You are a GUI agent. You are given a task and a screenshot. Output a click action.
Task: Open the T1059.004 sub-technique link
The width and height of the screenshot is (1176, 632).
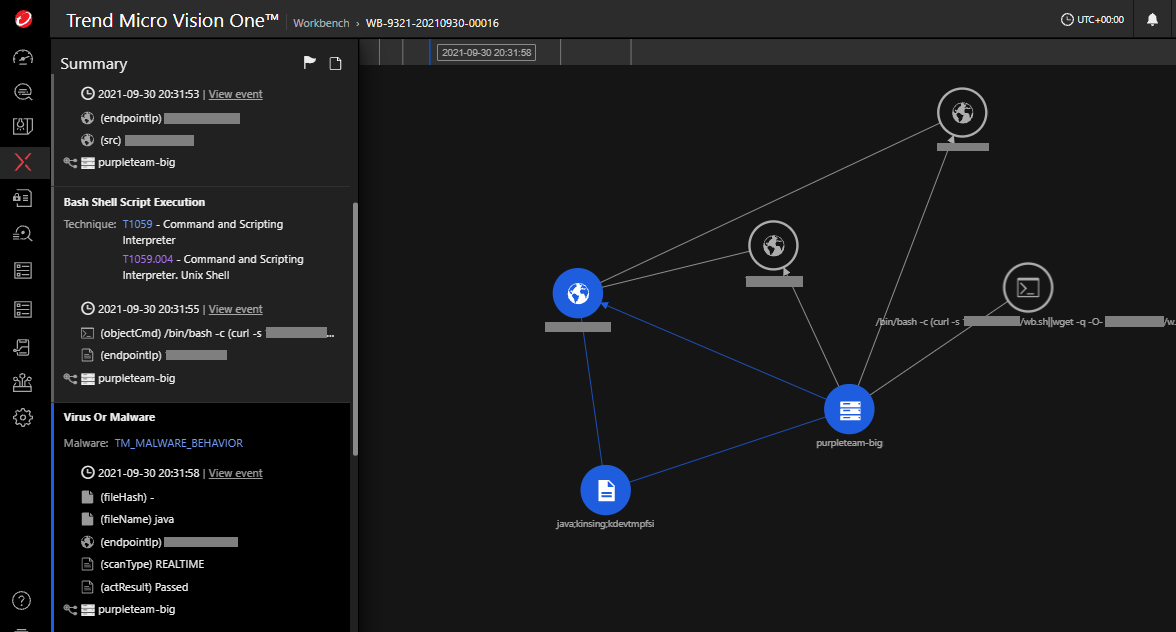pos(147,259)
